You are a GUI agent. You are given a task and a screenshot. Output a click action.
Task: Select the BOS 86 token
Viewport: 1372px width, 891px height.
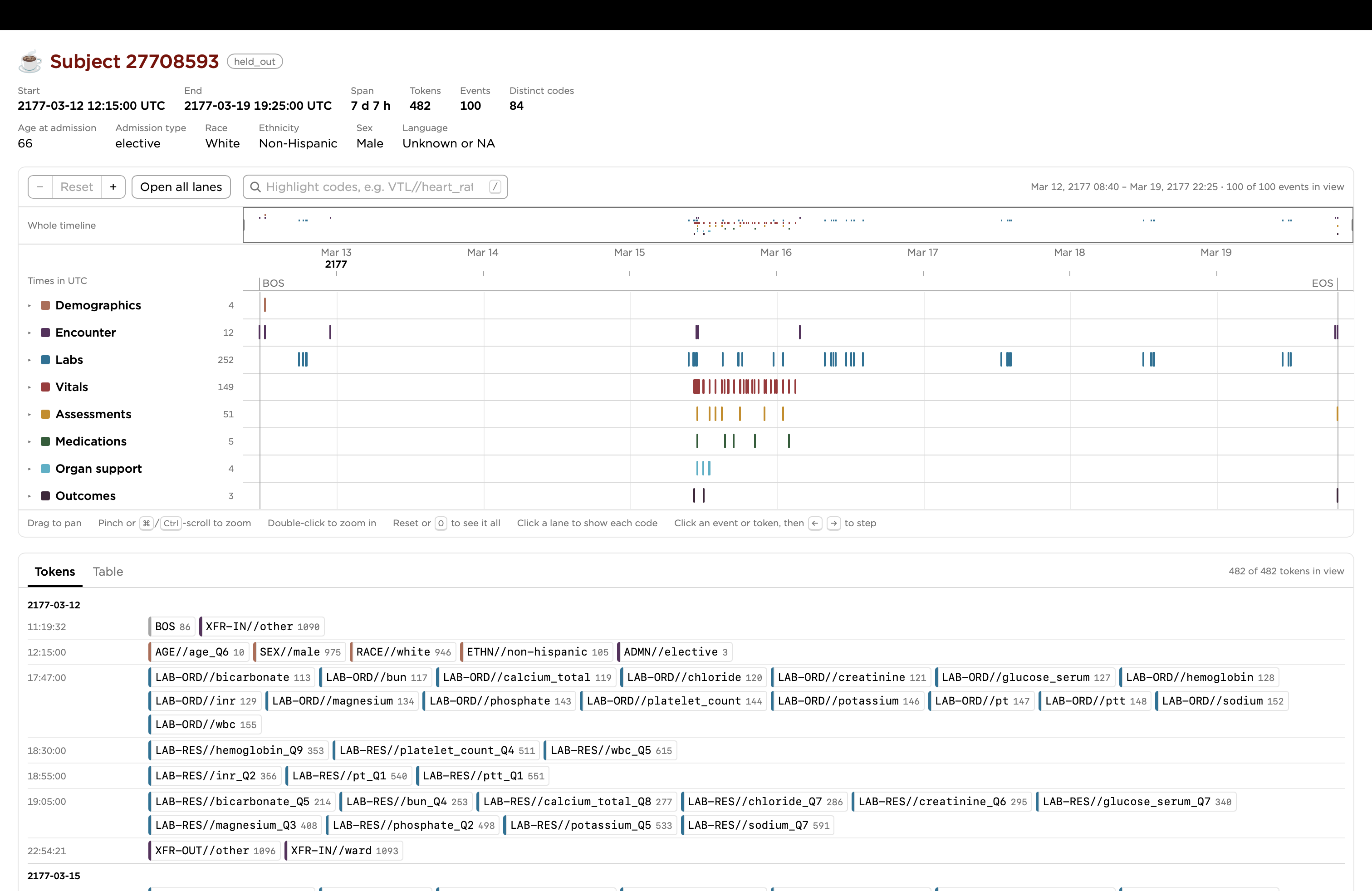point(172,627)
